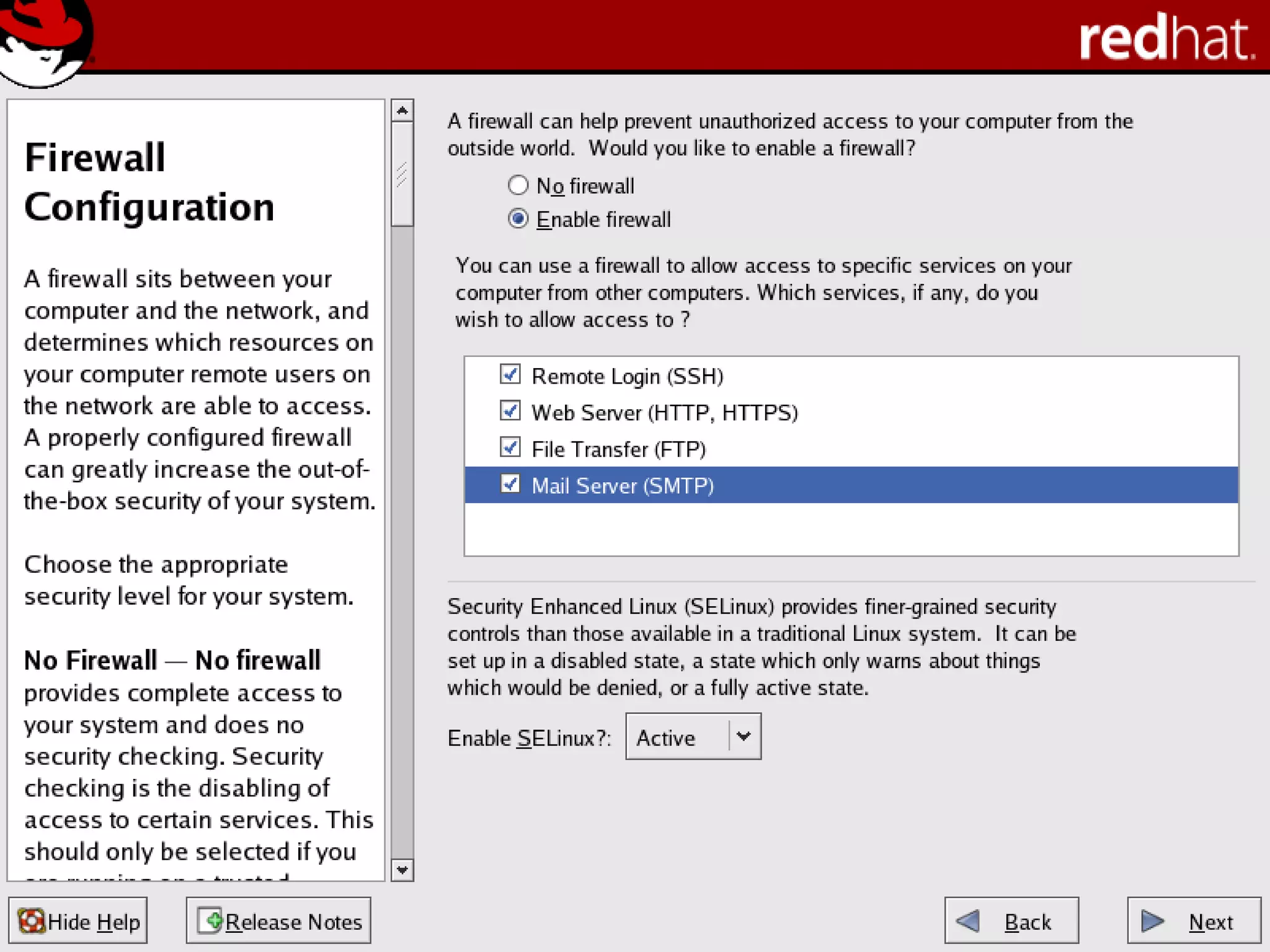Select the No firewall option
The image size is (1270, 952).
518,185
